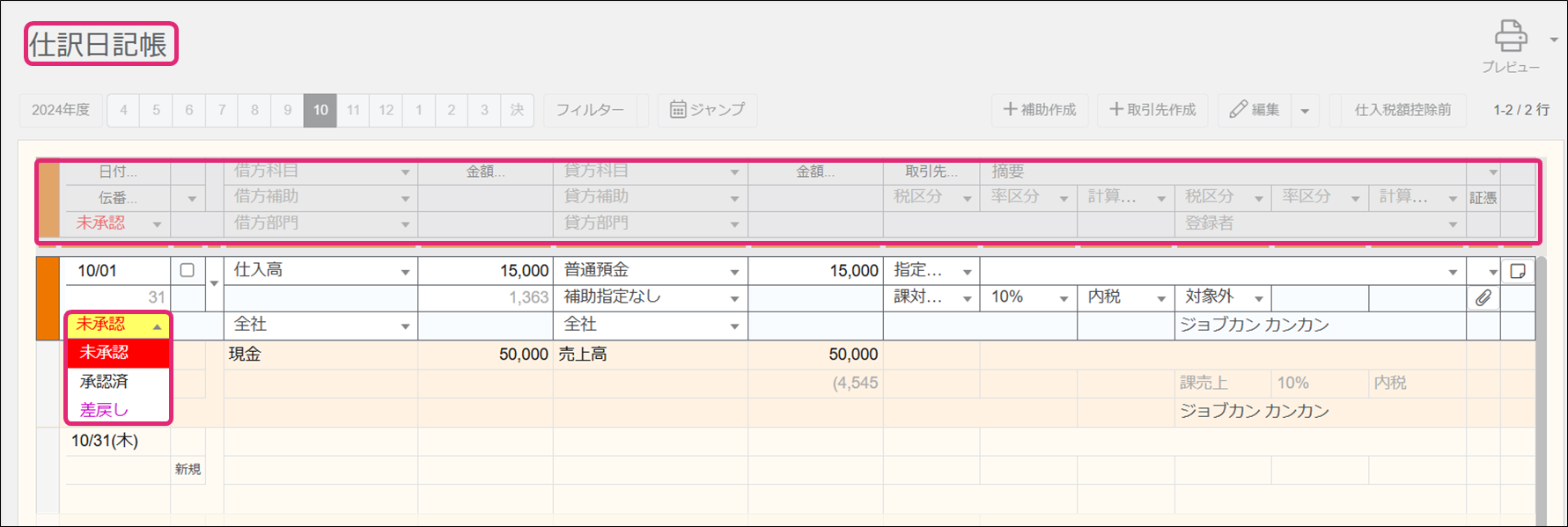Viewport: 1568px width, 527px height.
Task: Tick the checkbox on the 10/01 entry
Action: pos(187,270)
